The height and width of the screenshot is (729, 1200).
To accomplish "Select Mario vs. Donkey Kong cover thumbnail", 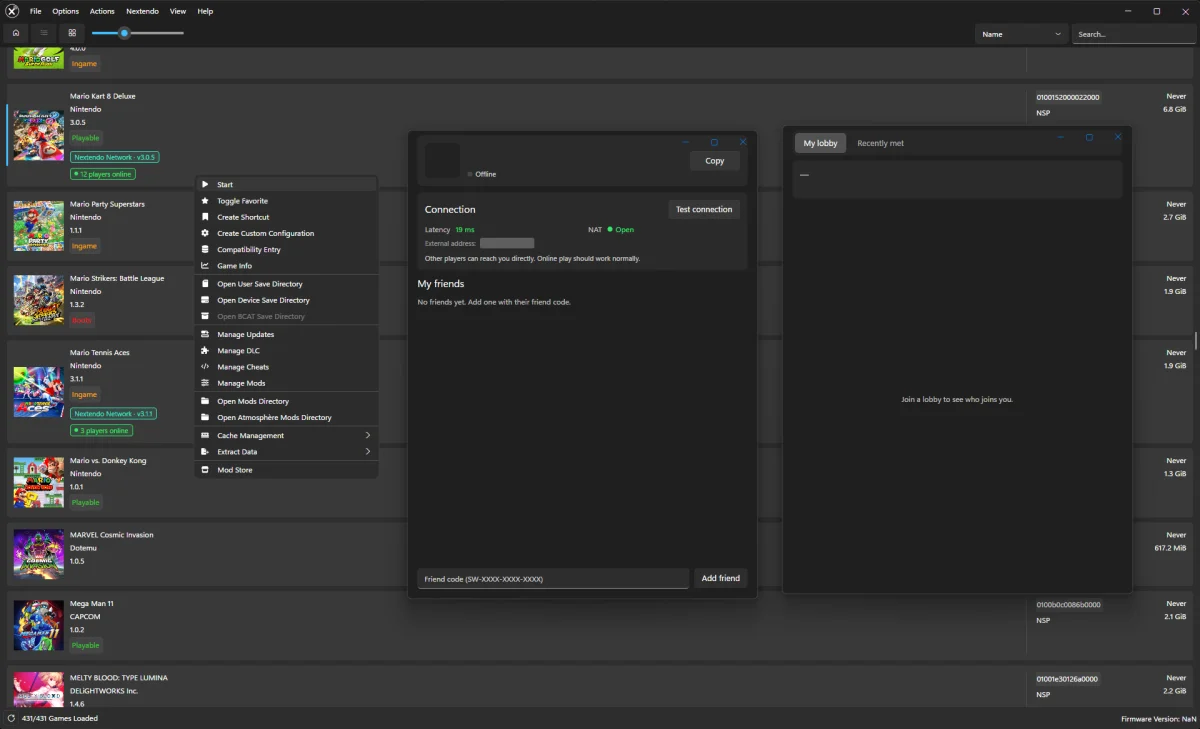I will coord(39,482).
